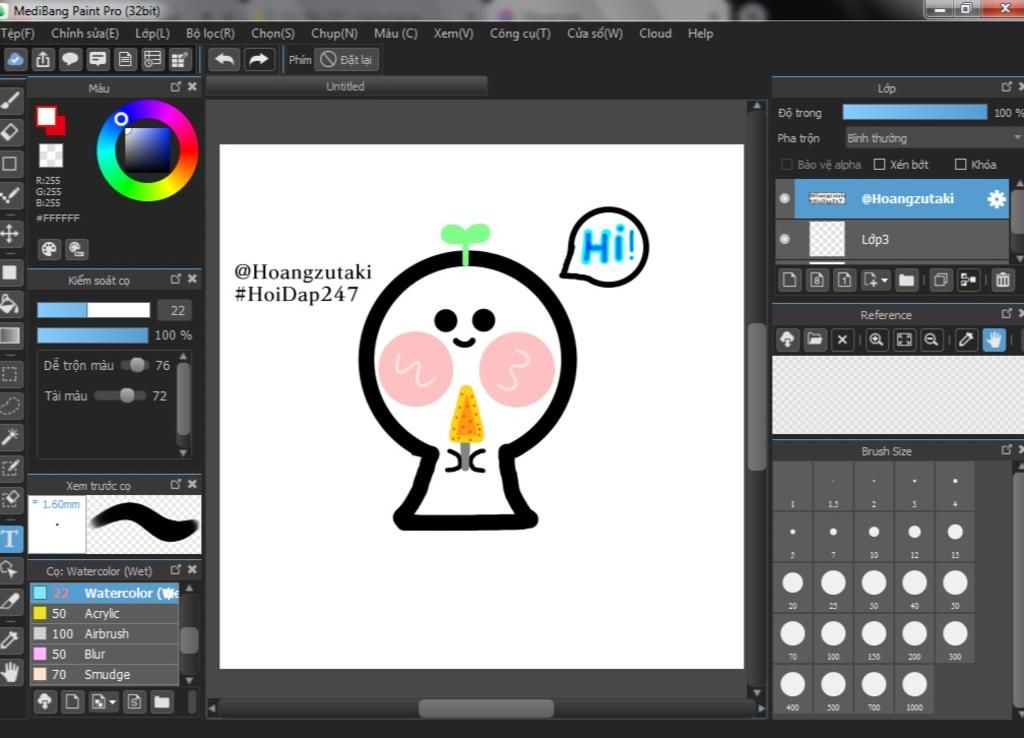Pick brush size 100 preset
The height and width of the screenshot is (738, 1024).
(x=833, y=637)
